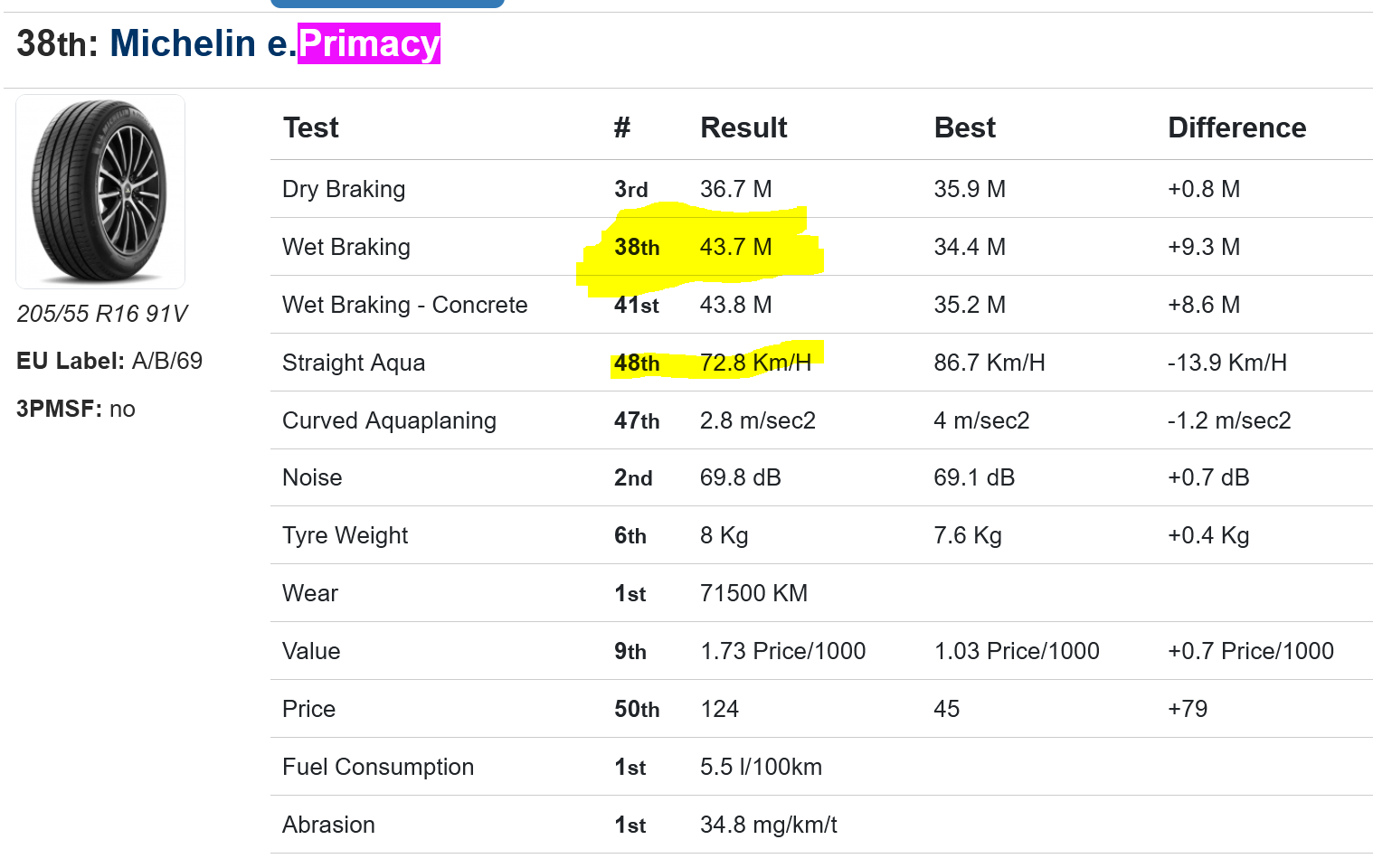Click the highlighted result 72.8 Km/H

tap(756, 363)
